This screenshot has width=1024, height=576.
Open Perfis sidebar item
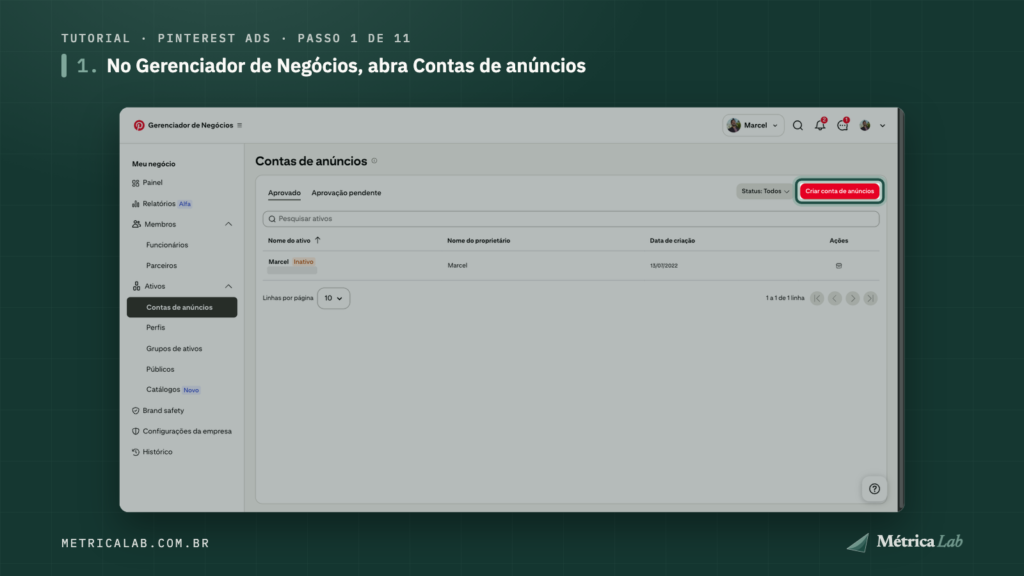click(x=155, y=328)
